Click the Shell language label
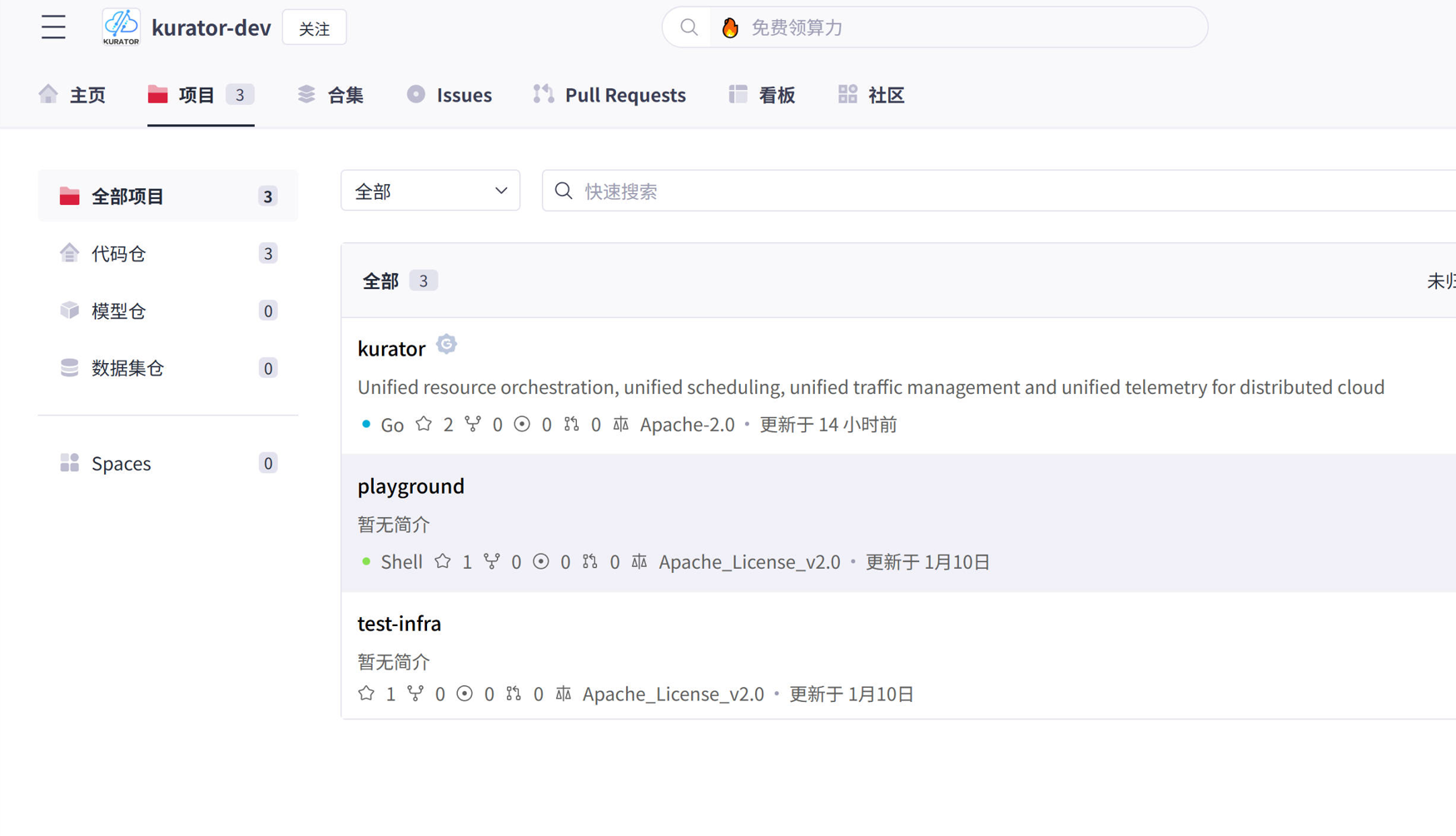Image resolution: width=1456 pixels, height=836 pixels. (x=401, y=561)
